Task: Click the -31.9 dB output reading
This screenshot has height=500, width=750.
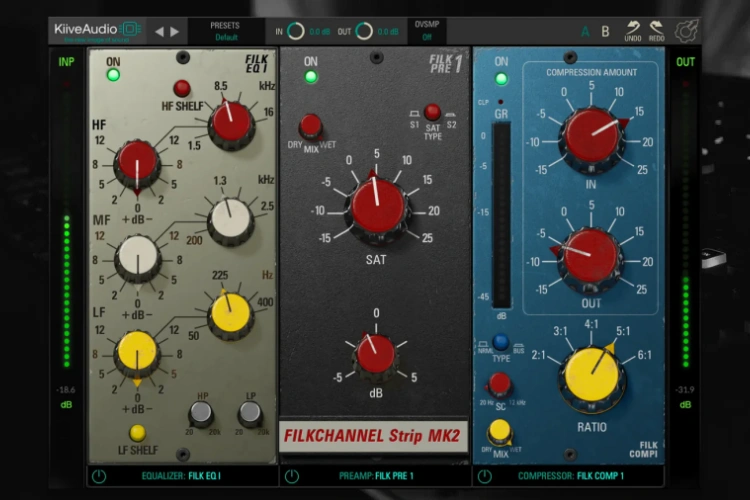Action: click(685, 390)
